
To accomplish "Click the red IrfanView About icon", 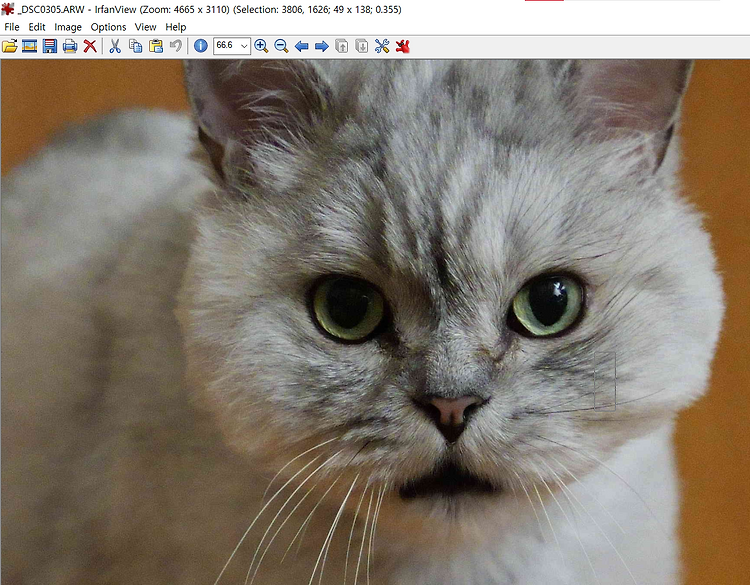I will [x=403, y=46].
